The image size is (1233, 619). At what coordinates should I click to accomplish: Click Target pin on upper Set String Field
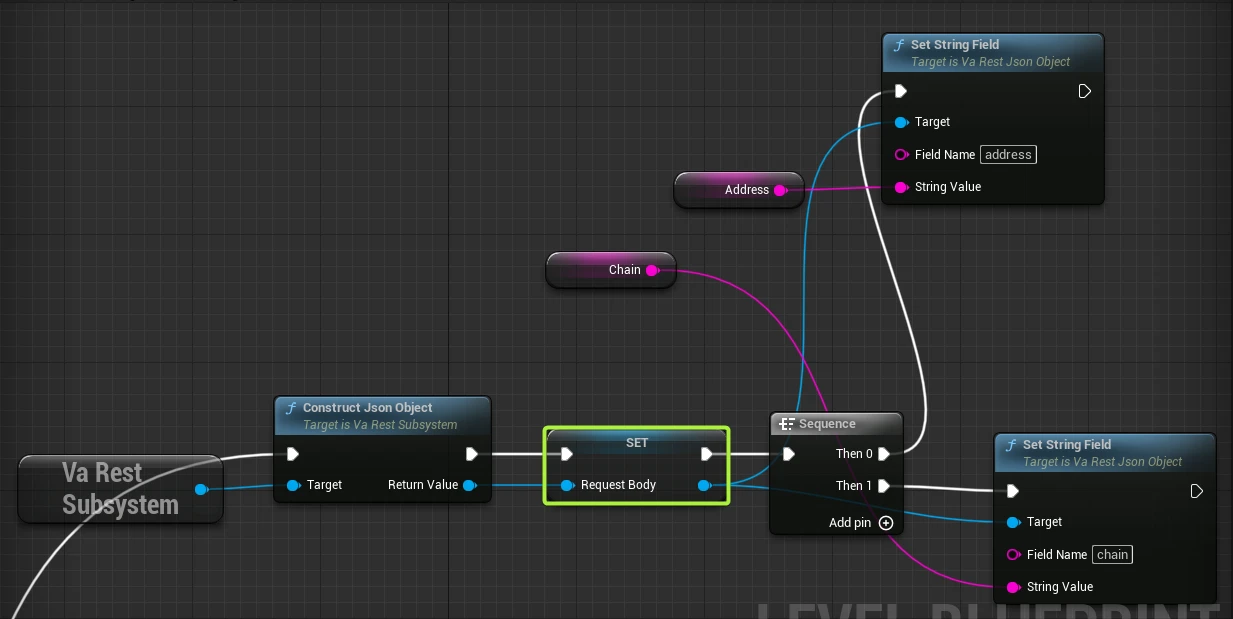click(x=901, y=122)
